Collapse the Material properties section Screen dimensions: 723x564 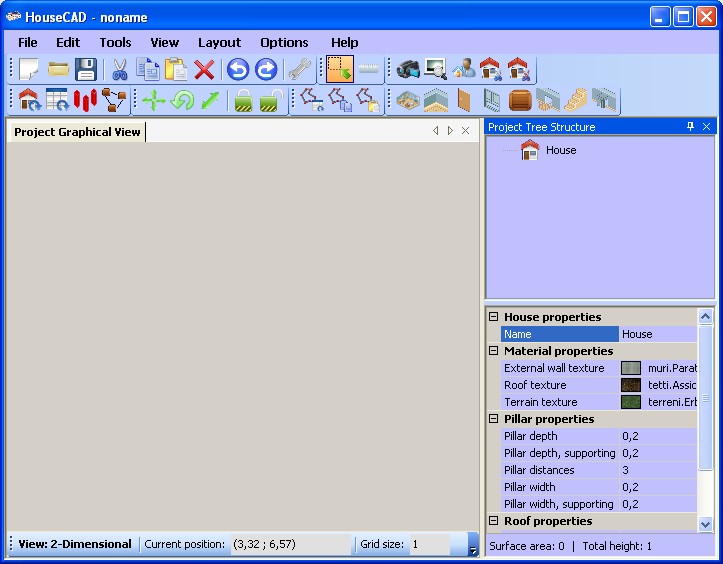coord(493,350)
